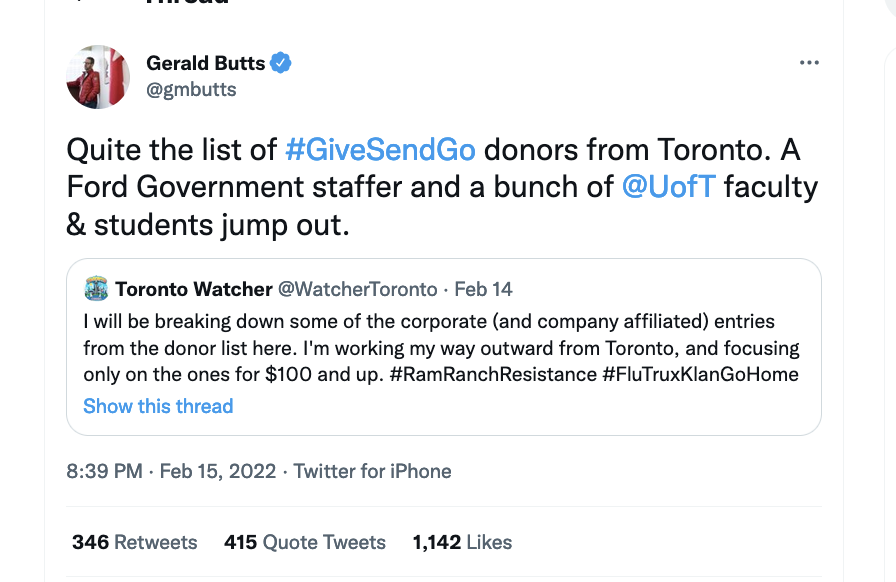Open the #GiveSendGo hashtag
Screen dimensions: 896x582
(380, 150)
